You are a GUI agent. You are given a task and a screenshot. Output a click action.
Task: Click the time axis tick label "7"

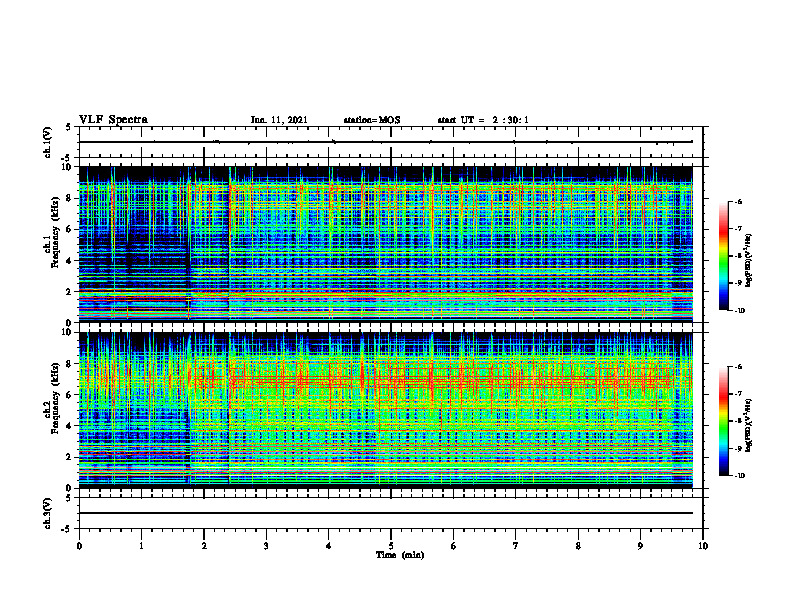click(516, 546)
